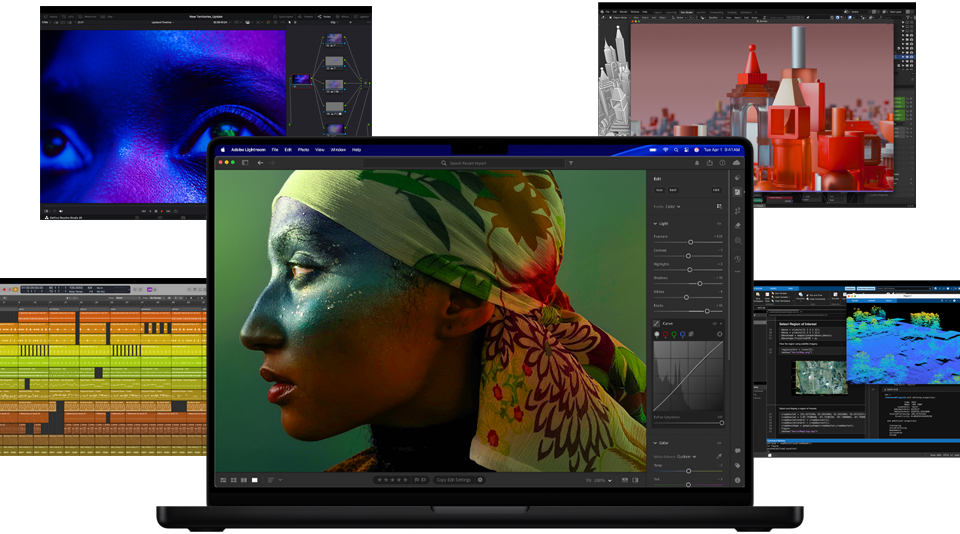Image resolution: width=960 pixels, height=534 pixels.
Task: Toggle Light panel visibility eye icon
Action: (x=719, y=223)
